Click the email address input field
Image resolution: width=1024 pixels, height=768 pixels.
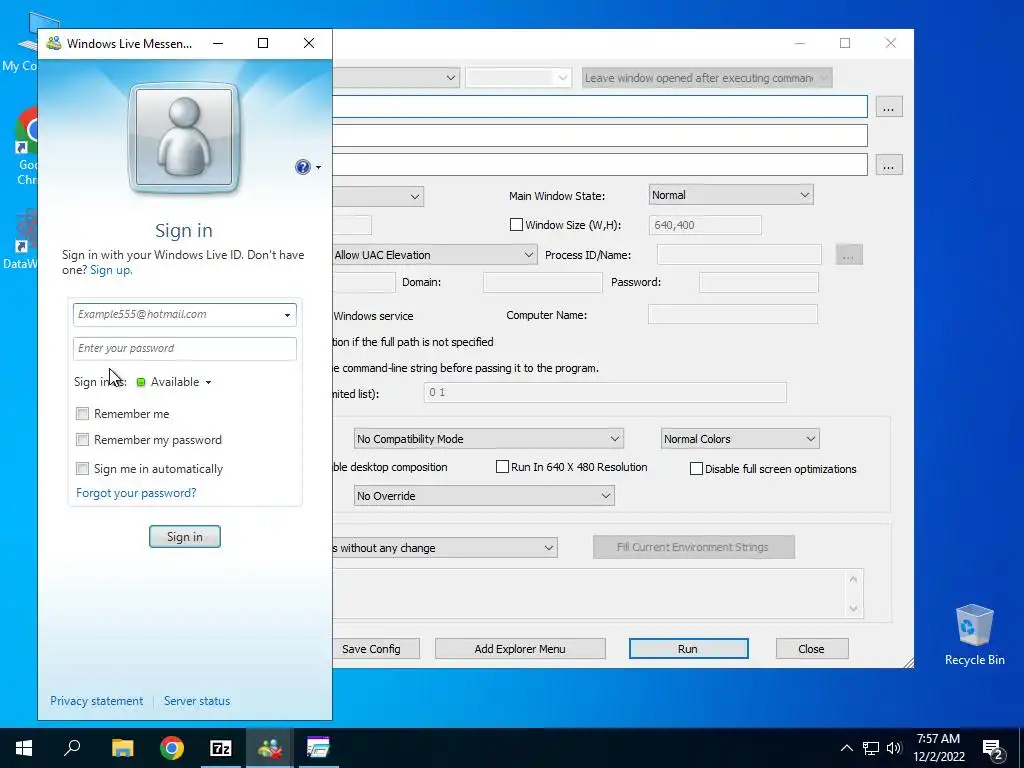point(185,315)
